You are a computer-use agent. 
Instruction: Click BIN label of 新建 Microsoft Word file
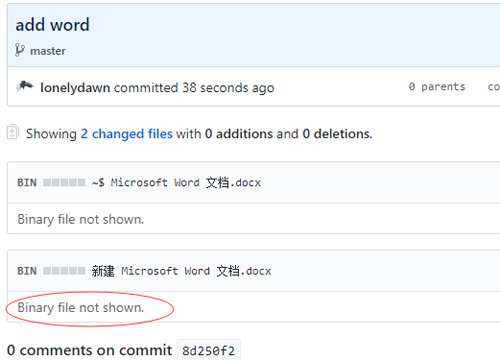tap(27, 271)
